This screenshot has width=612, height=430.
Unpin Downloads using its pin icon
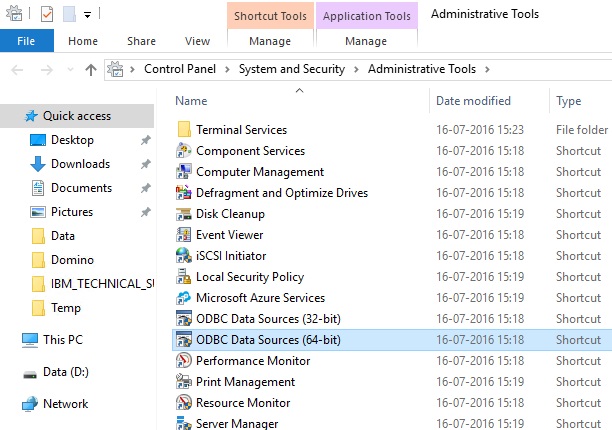(x=146, y=164)
